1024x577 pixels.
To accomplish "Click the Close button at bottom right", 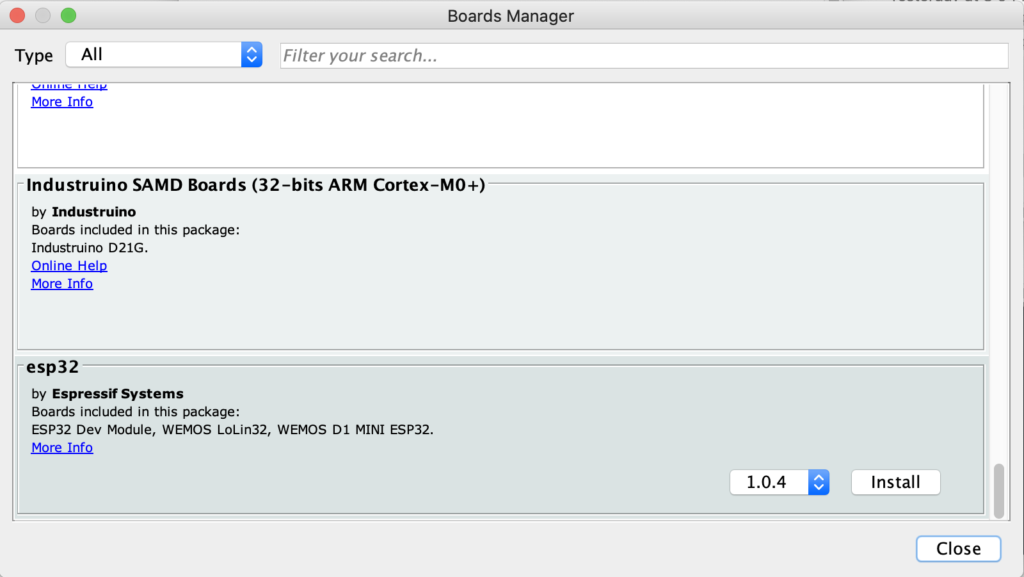I will pyautogui.click(x=957, y=548).
